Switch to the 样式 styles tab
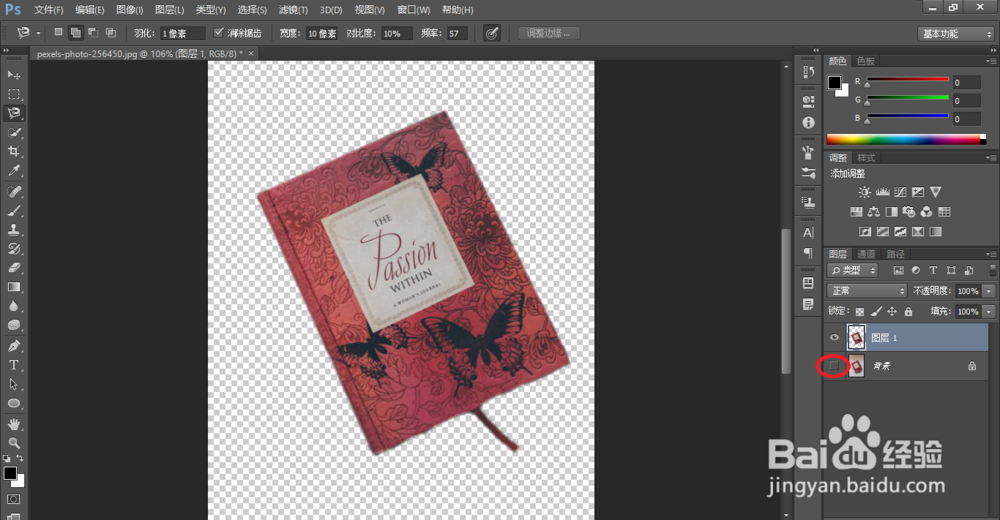Image resolution: width=1000 pixels, height=520 pixels. [865, 158]
